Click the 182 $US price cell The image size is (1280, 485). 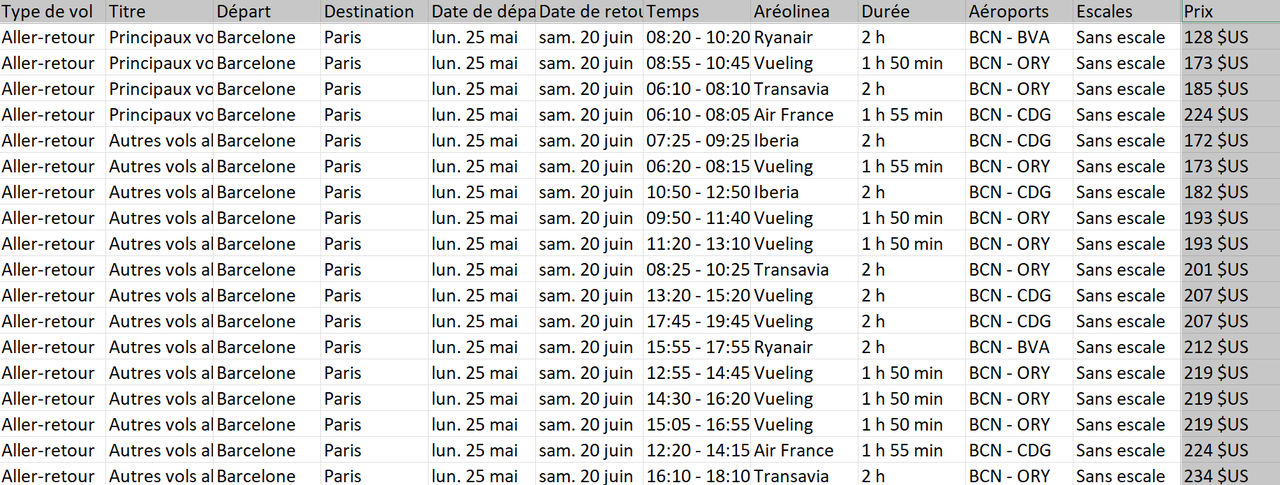pyautogui.click(x=1230, y=192)
